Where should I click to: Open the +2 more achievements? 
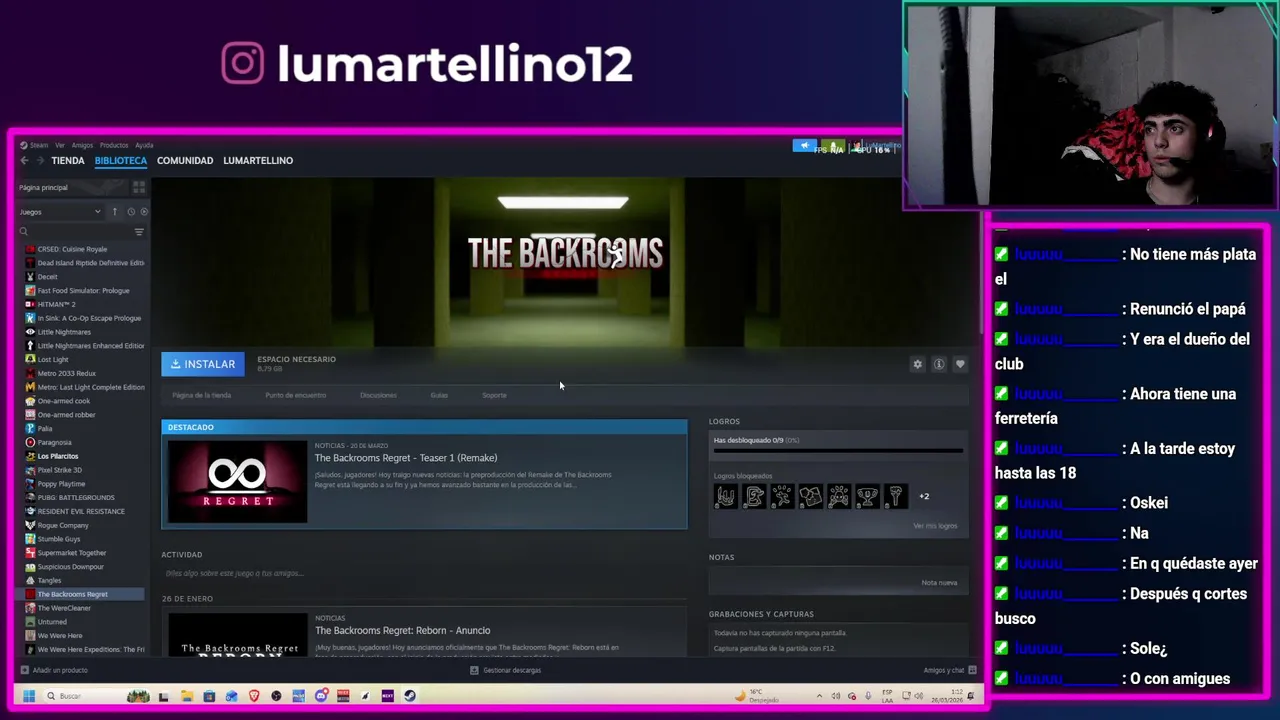[924, 496]
